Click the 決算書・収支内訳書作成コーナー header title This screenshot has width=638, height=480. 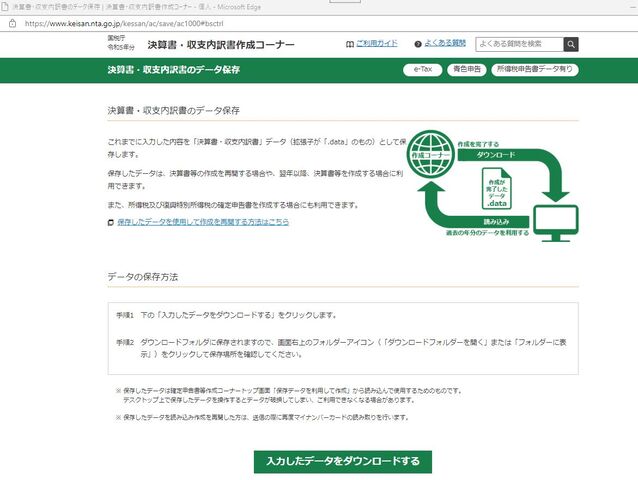coord(221,45)
